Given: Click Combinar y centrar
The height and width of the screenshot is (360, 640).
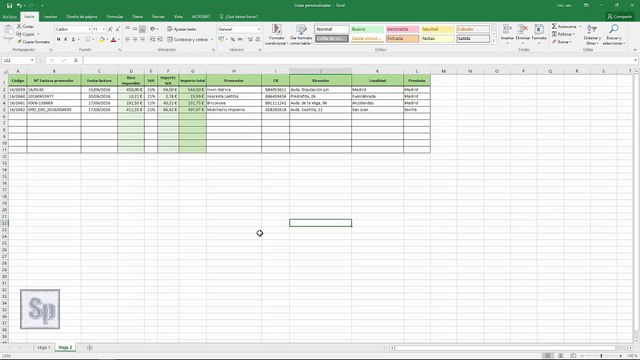Looking at the screenshot, I should pos(188,40).
